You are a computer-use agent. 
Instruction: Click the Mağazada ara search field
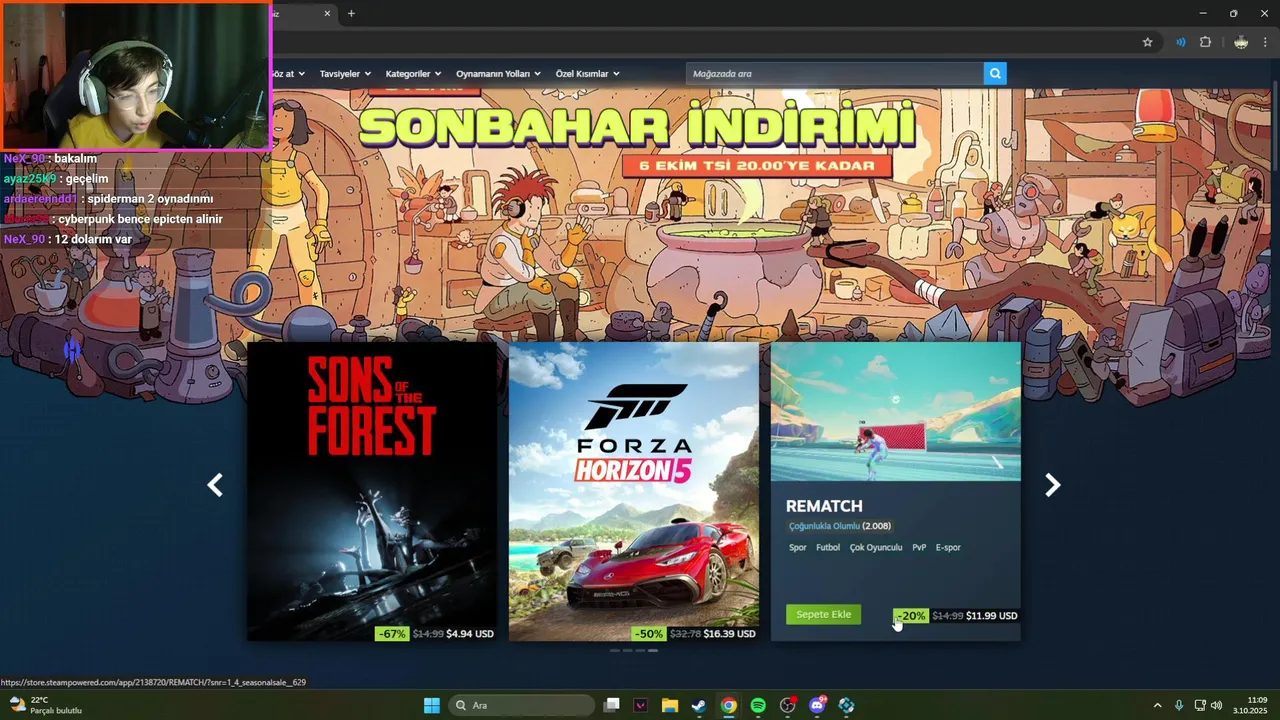(x=835, y=73)
